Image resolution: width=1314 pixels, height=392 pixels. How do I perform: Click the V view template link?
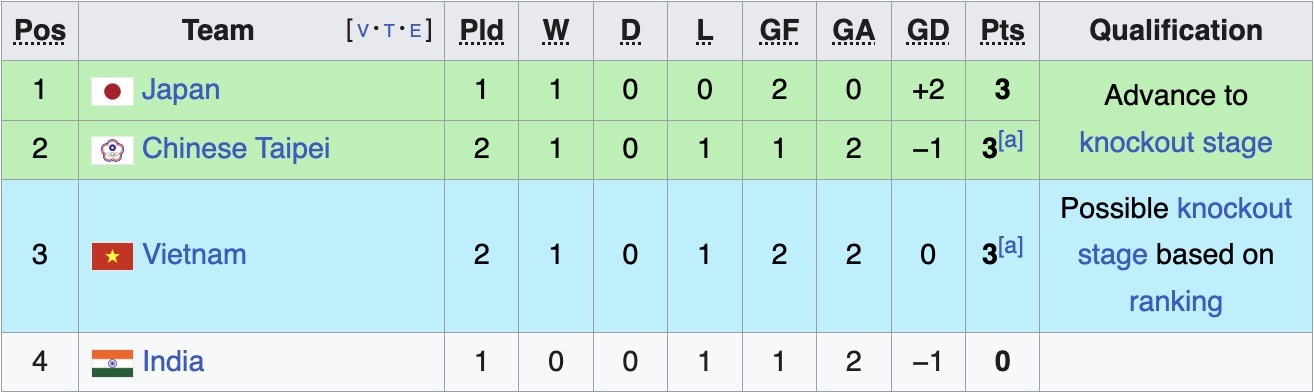pos(362,32)
